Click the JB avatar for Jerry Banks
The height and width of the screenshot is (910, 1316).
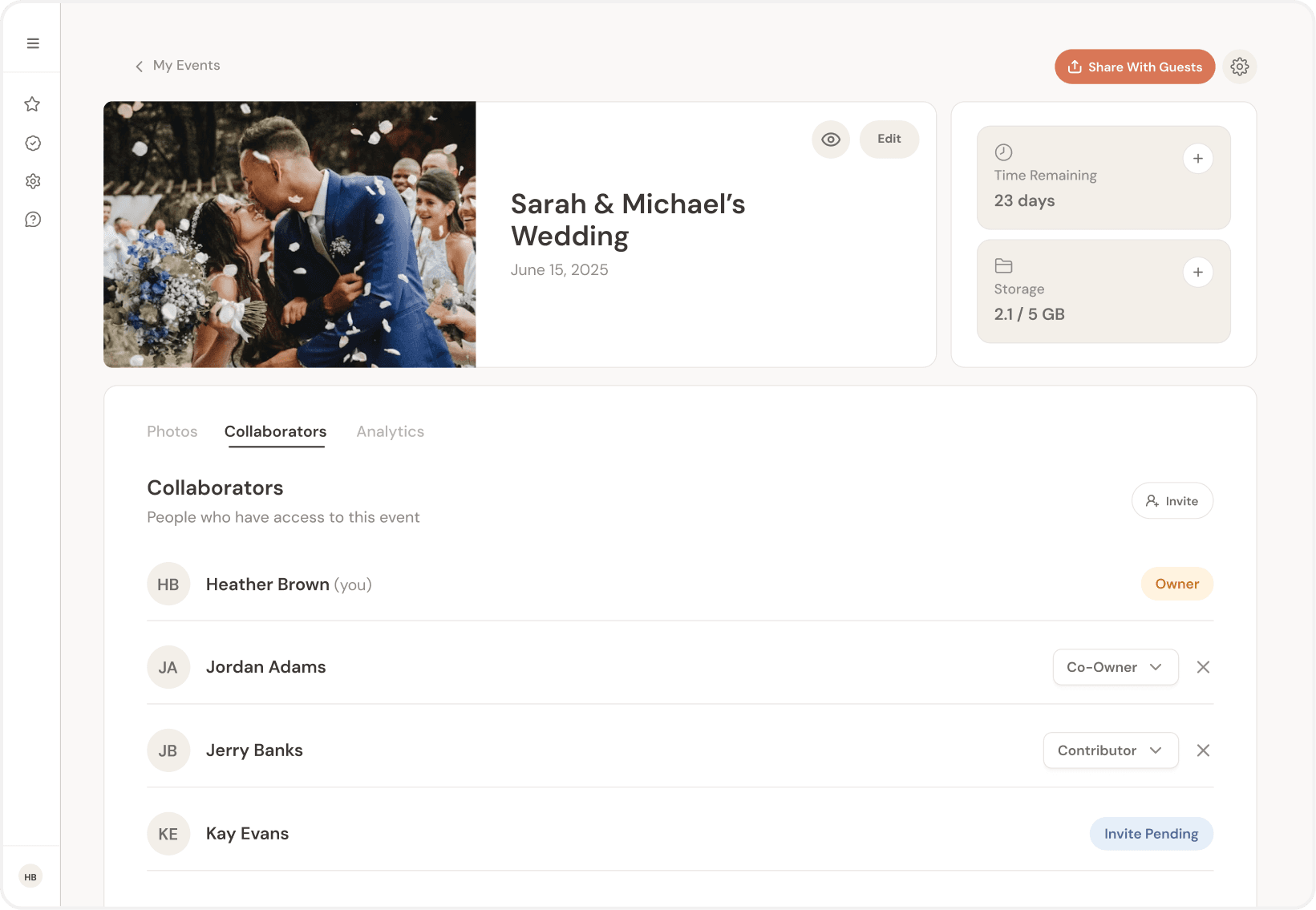168,750
